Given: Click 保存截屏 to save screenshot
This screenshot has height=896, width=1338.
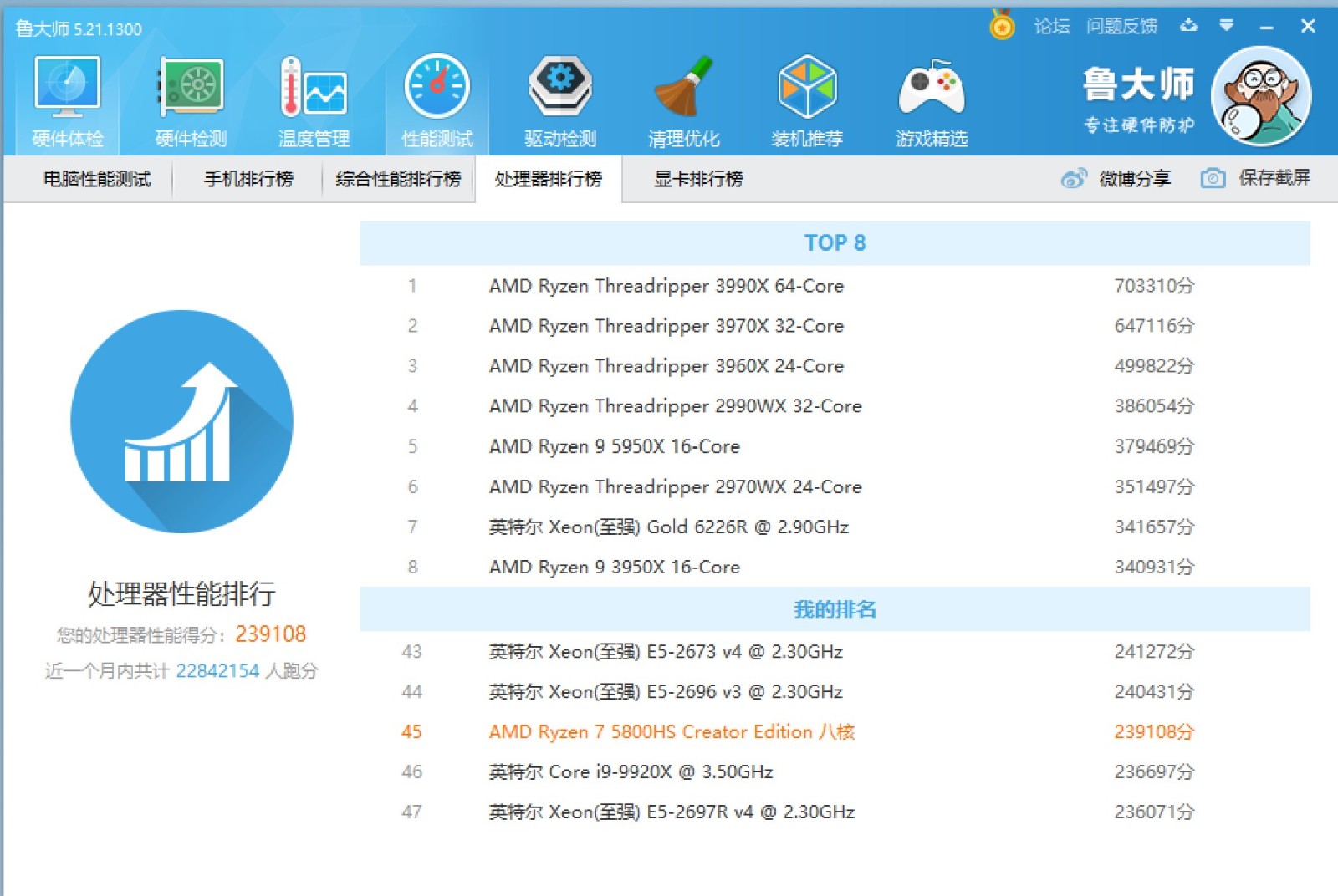Looking at the screenshot, I should 1274,177.
